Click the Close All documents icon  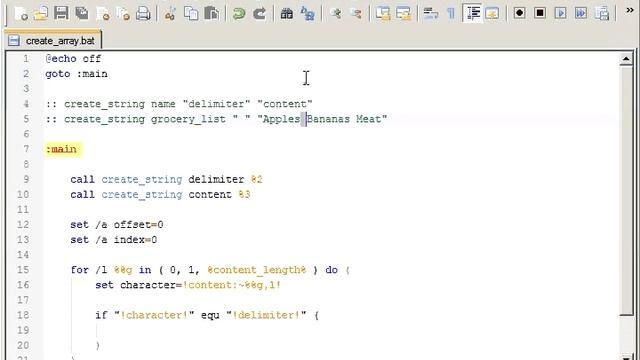pos(123,13)
